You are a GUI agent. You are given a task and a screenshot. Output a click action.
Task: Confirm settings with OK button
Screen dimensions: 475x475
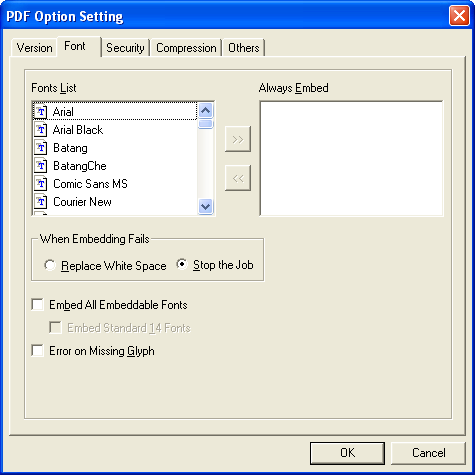[x=347, y=453]
